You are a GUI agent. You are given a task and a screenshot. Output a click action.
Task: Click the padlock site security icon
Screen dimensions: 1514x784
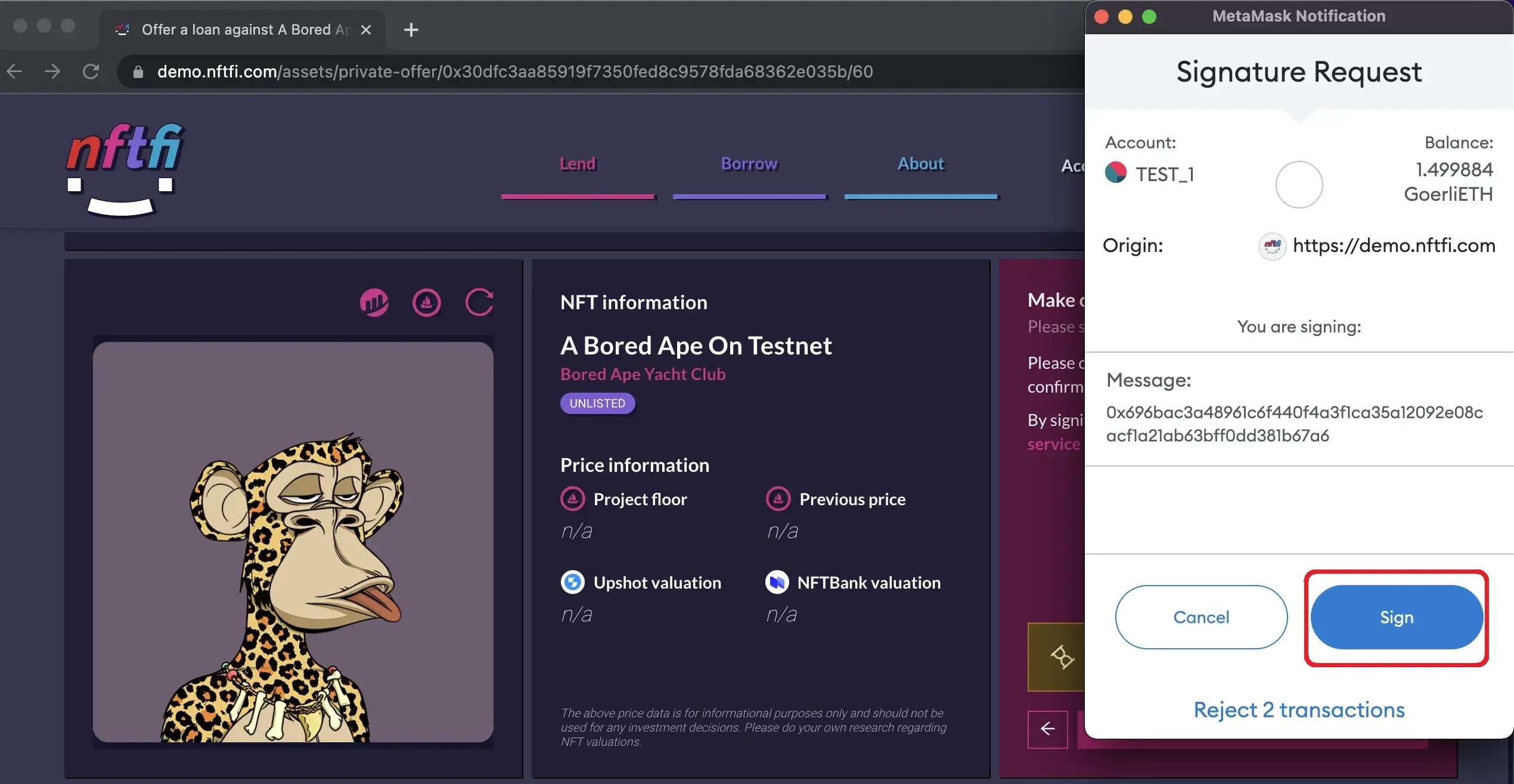(138, 72)
